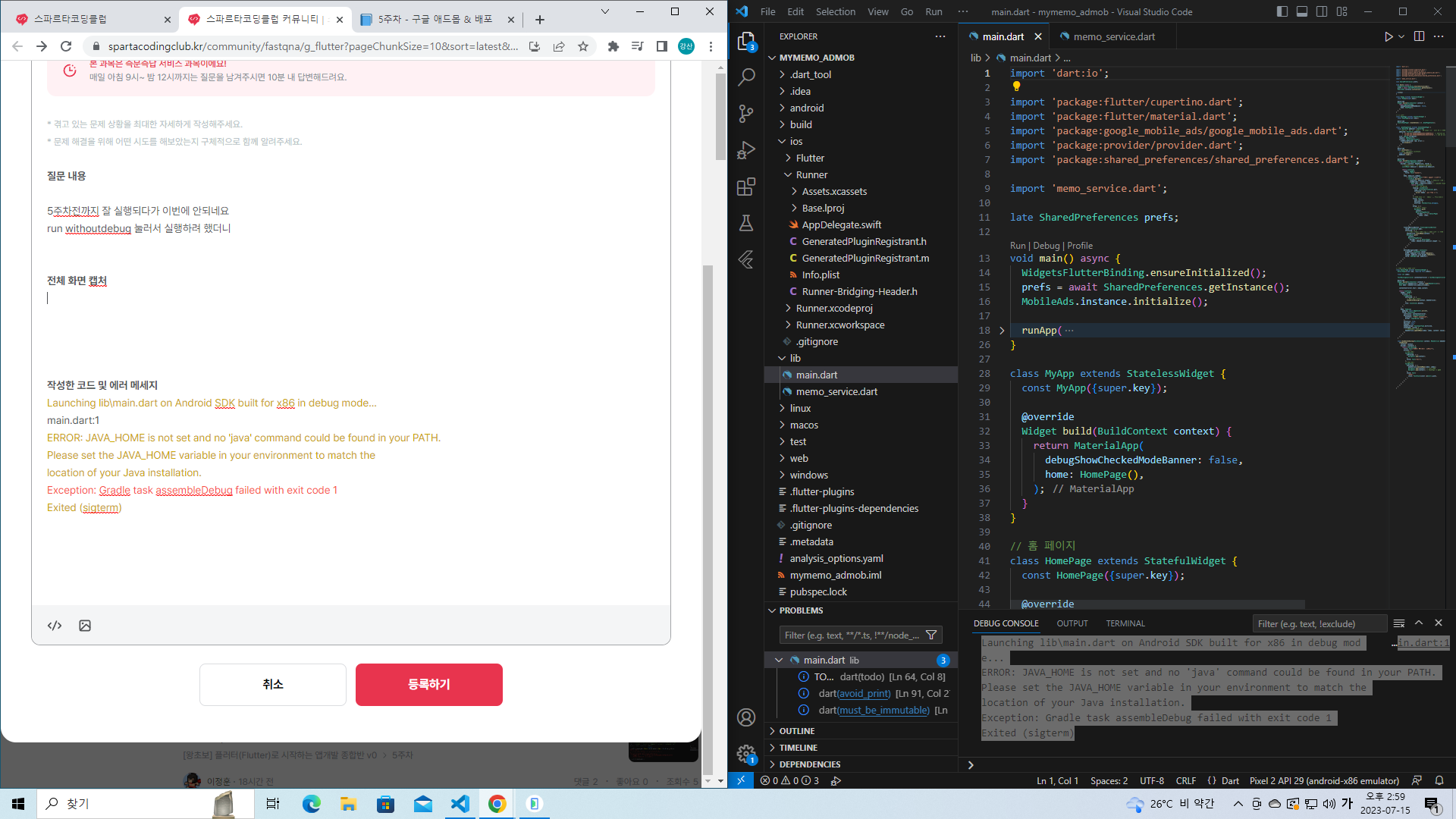Screen dimensions: 1456x819
Task: Click the Problems filter funnel icon
Action: click(x=931, y=635)
